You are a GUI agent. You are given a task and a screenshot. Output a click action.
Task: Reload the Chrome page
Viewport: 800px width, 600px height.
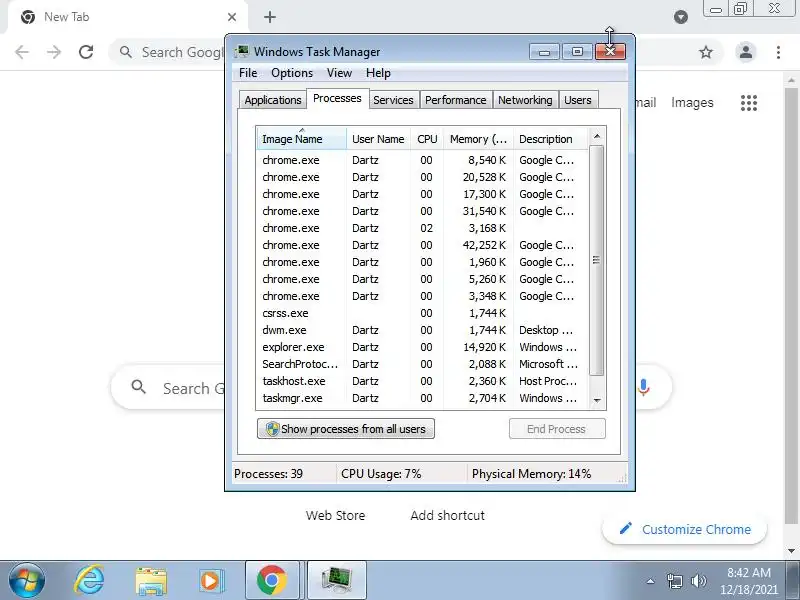[86, 52]
